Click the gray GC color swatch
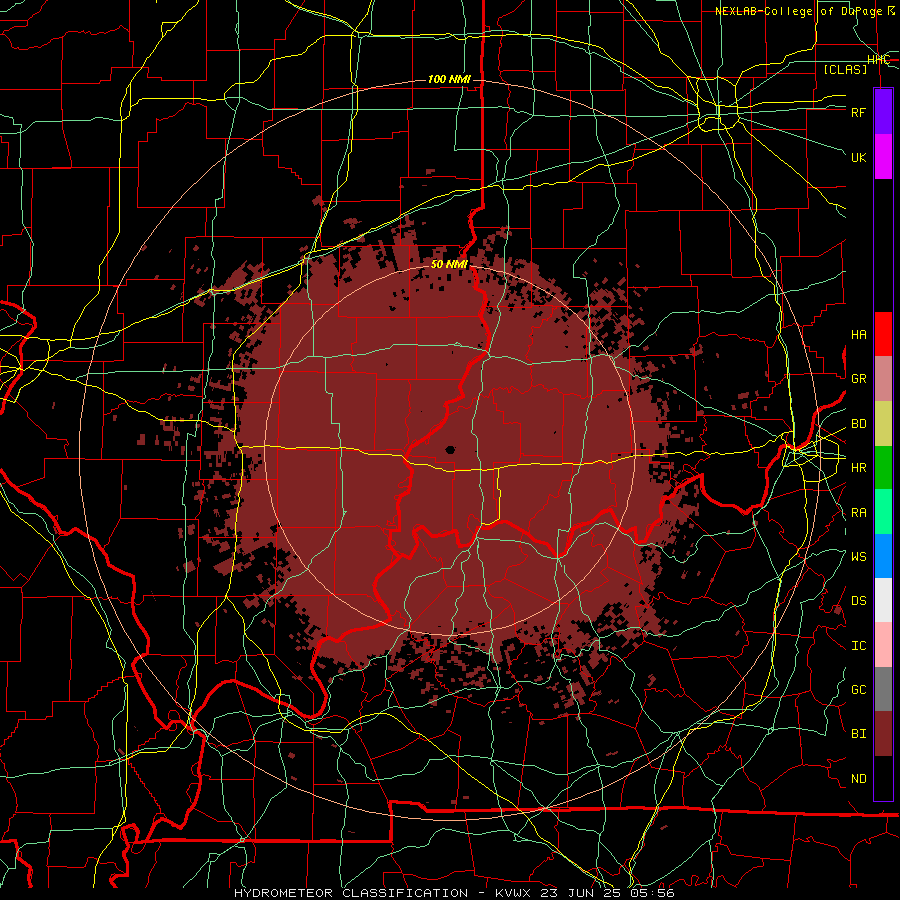 coord(883,689)
